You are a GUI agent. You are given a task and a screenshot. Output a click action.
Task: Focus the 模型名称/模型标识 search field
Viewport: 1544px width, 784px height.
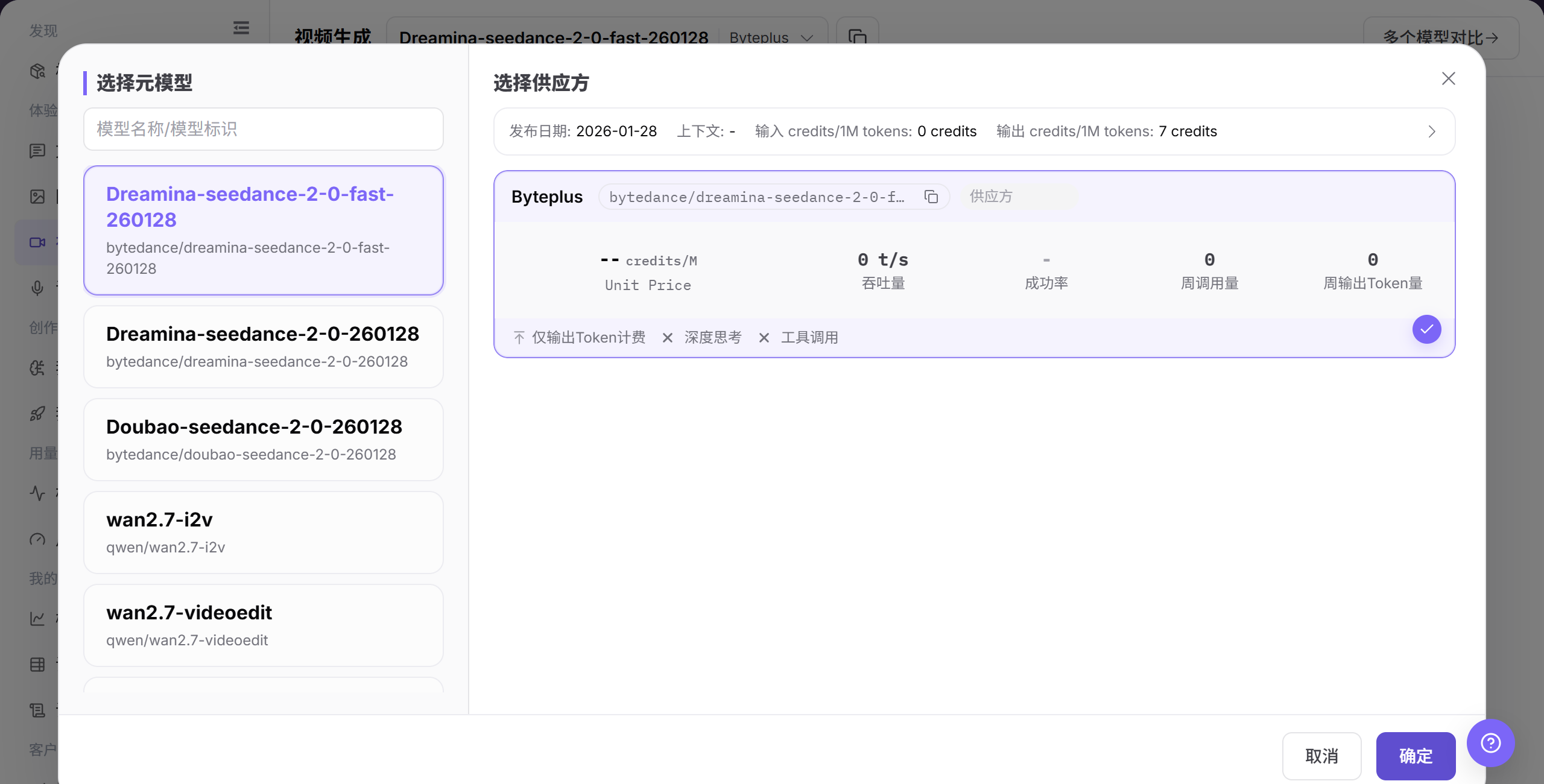264,129
